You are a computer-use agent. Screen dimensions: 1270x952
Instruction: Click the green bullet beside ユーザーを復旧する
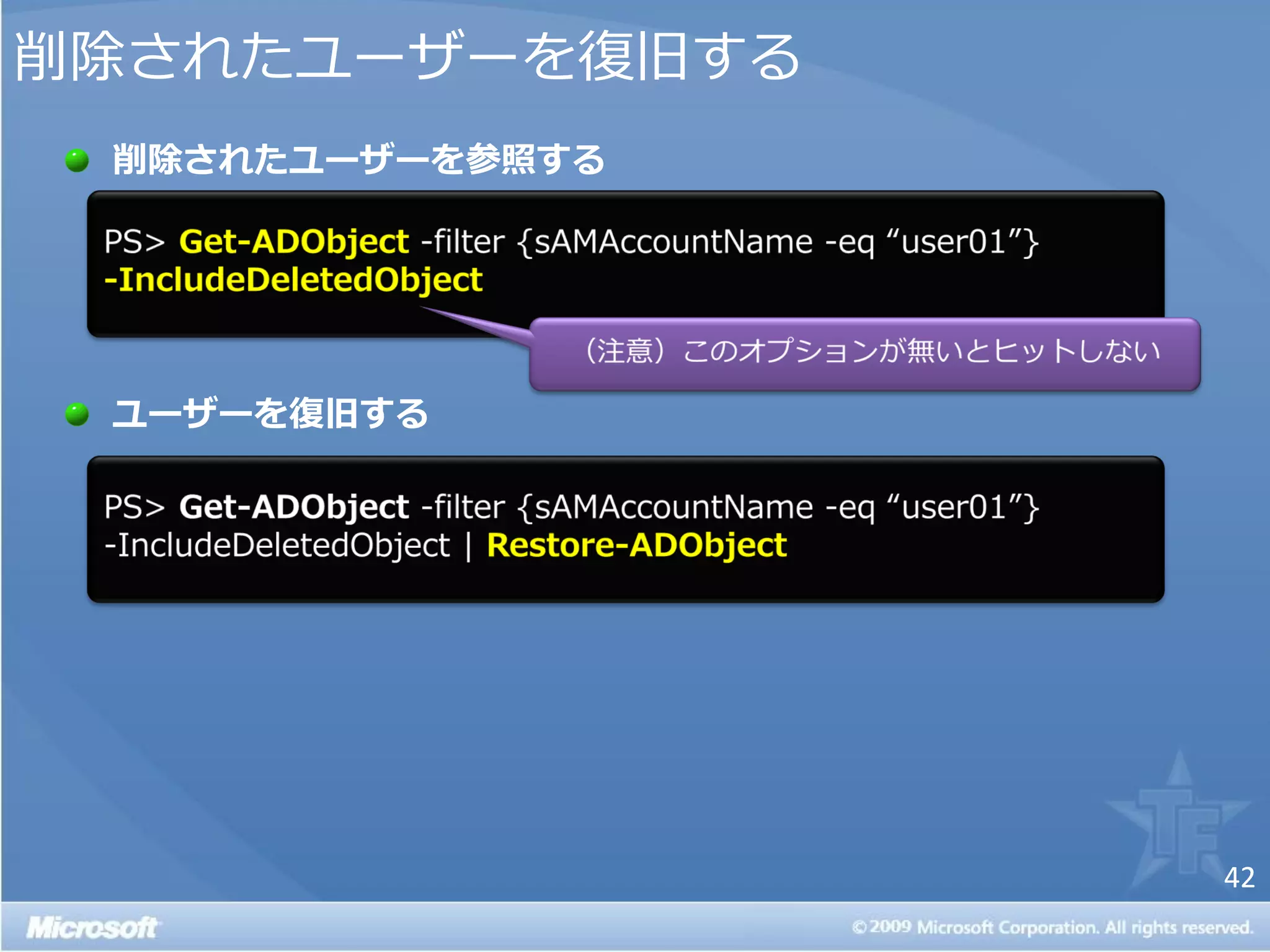click(78, 414)
